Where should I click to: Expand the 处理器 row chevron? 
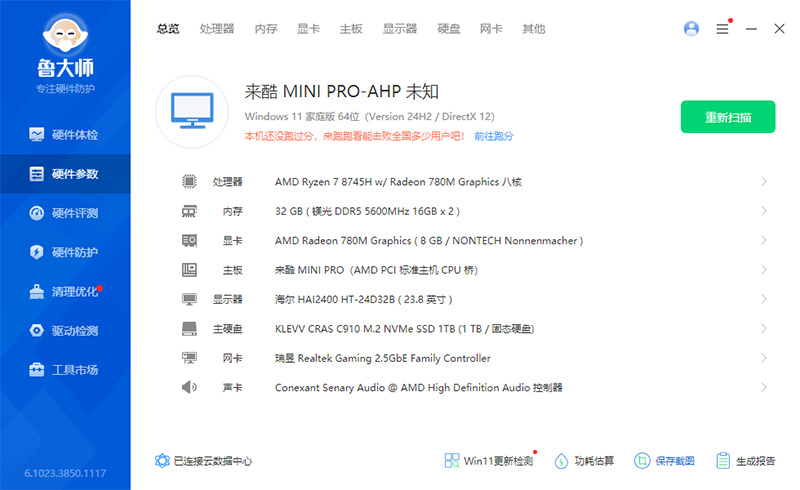coord(764,181)
